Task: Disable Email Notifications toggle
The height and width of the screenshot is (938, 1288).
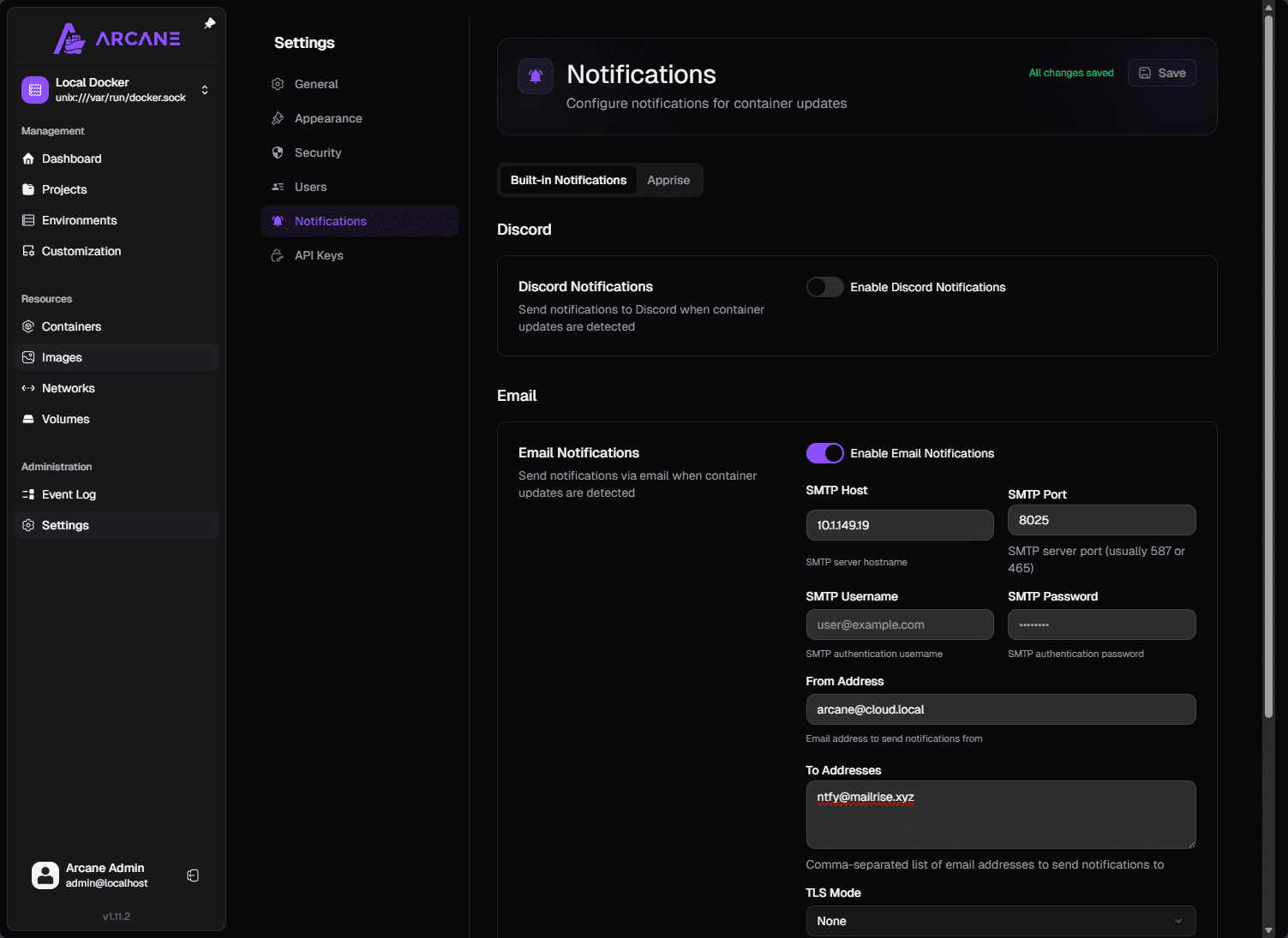Action: click(x=824, y=453)
